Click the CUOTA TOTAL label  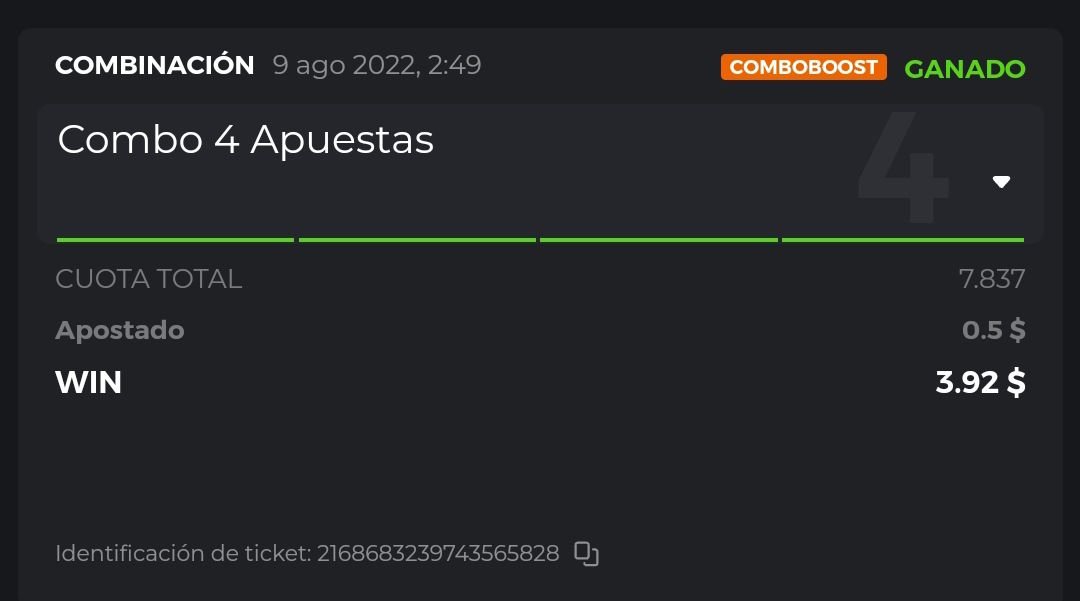click(148, 279)
